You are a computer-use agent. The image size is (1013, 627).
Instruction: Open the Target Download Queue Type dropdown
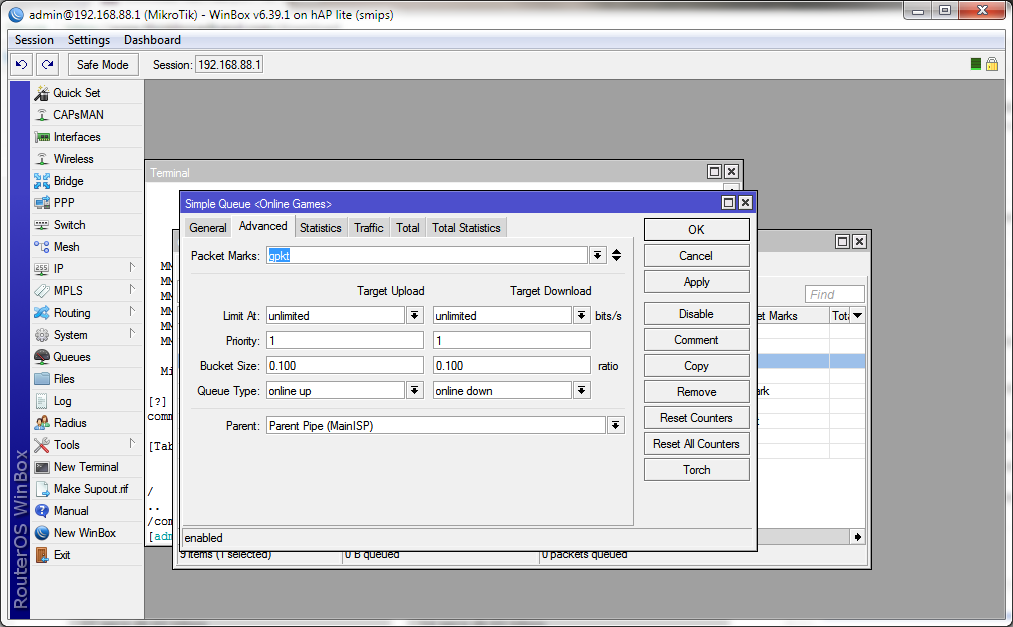pos(582,390)
